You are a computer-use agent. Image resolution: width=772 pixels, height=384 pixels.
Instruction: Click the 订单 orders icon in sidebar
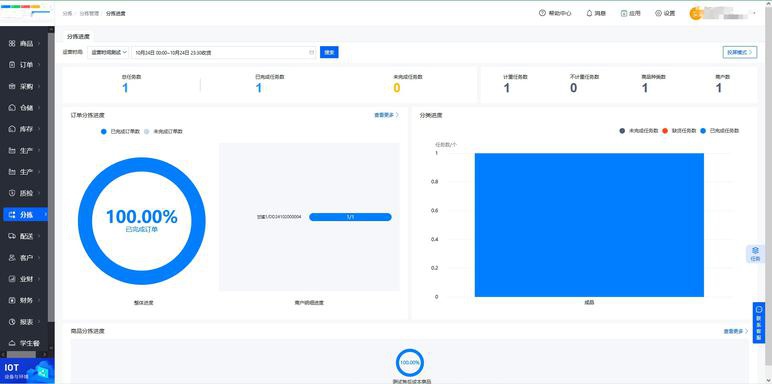pos(12,64)
